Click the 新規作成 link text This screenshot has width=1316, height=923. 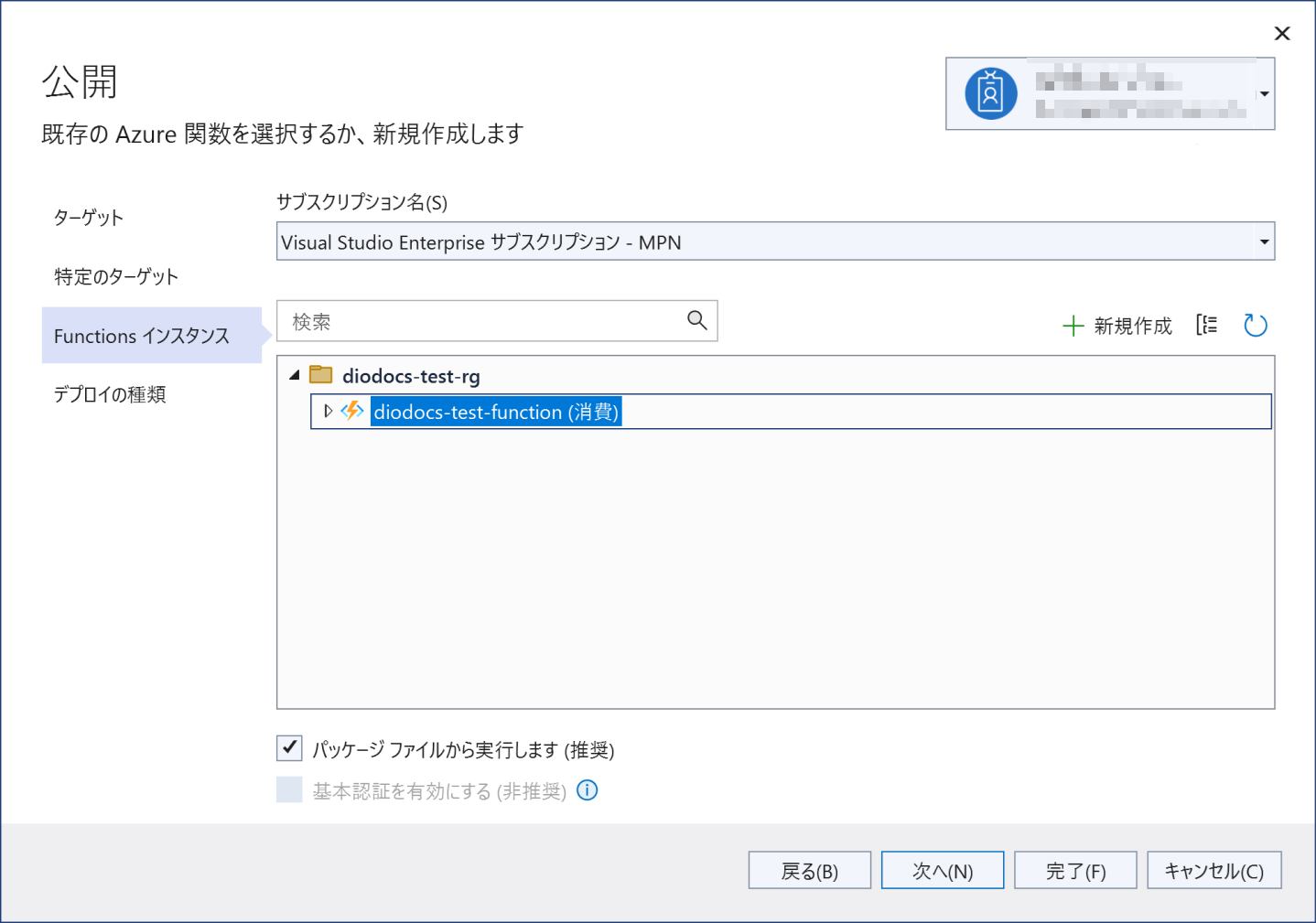tap(1133, 326)
